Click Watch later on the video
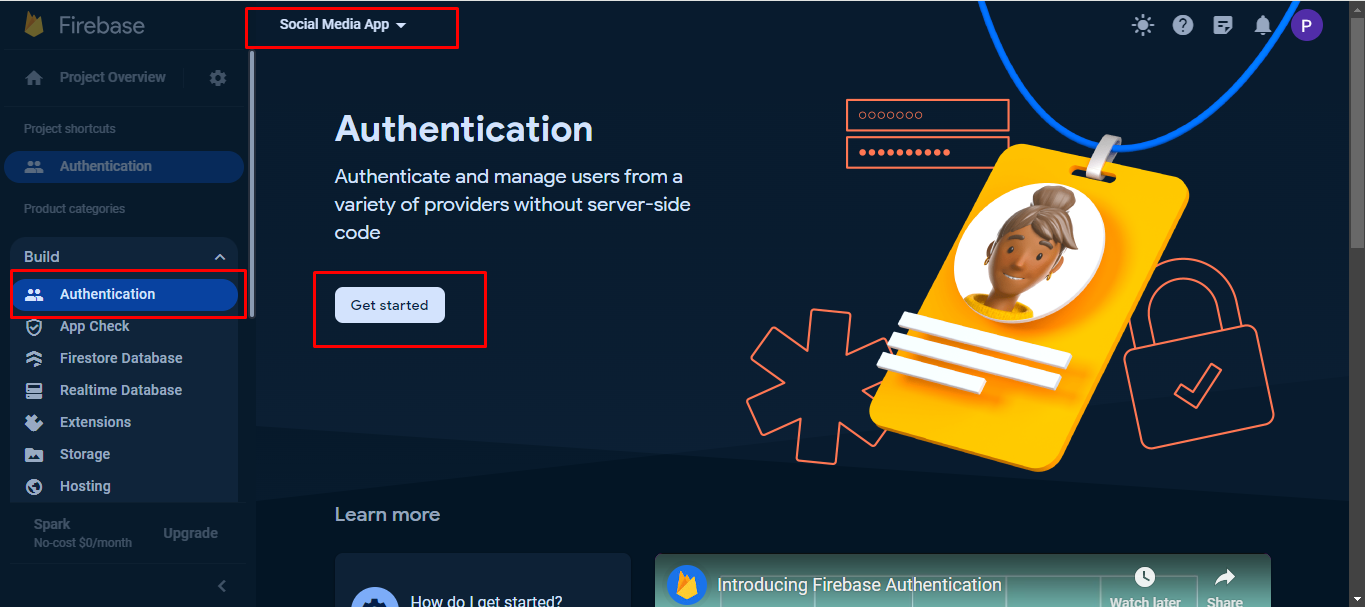Image resolution: width=1365 pixels, height=607 pixels. pyautogui.click(x=1145, y=585)
